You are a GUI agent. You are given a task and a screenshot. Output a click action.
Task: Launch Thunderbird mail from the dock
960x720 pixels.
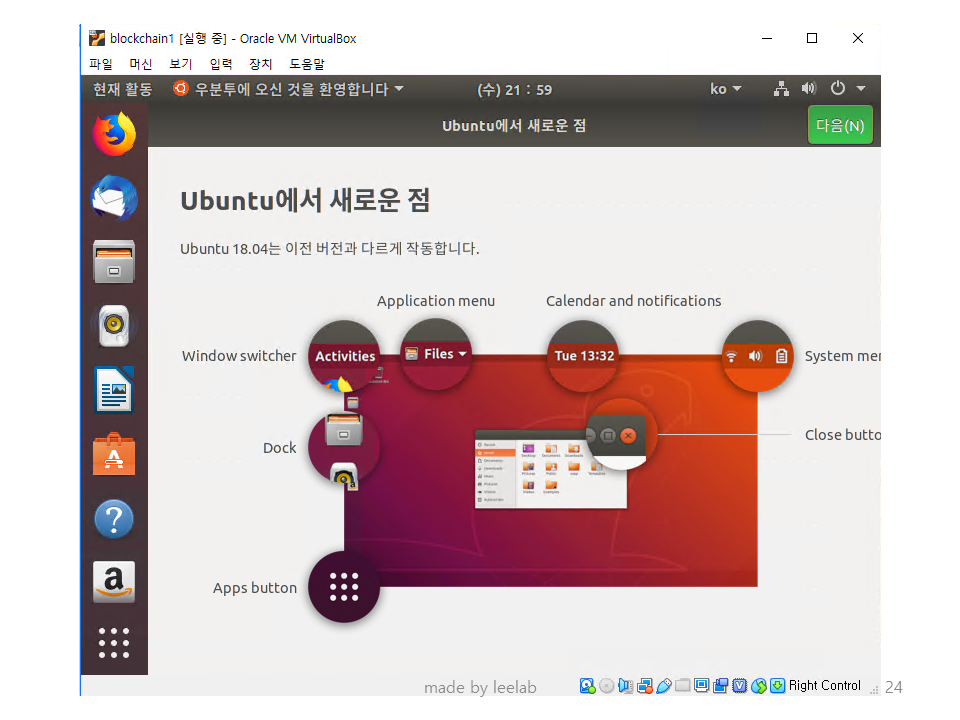pyautogui.click(x=114, y=198)
